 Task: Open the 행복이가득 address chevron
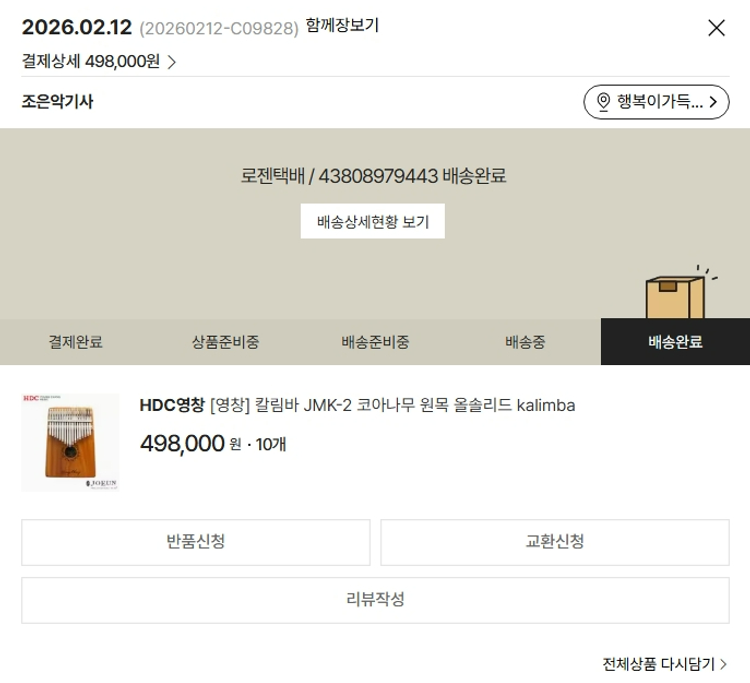[x=713, y=101]
